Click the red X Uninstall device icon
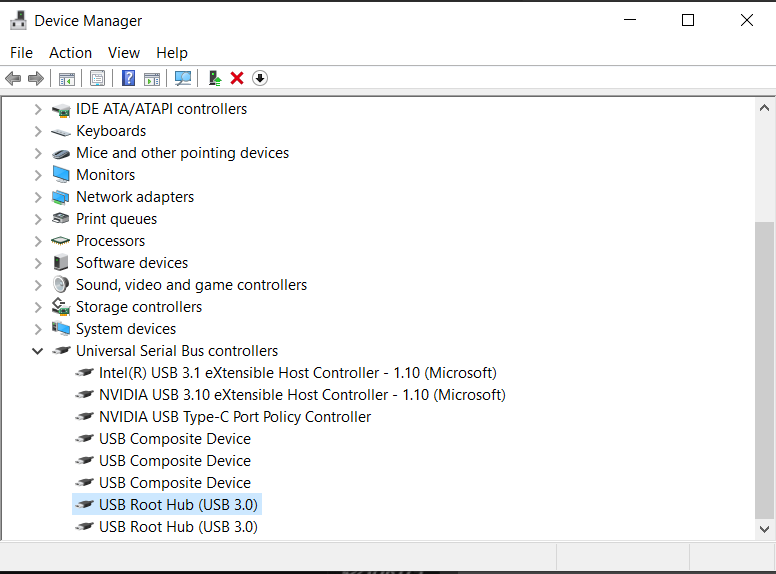Screen dimensions: 776x574 click(237, 78)
